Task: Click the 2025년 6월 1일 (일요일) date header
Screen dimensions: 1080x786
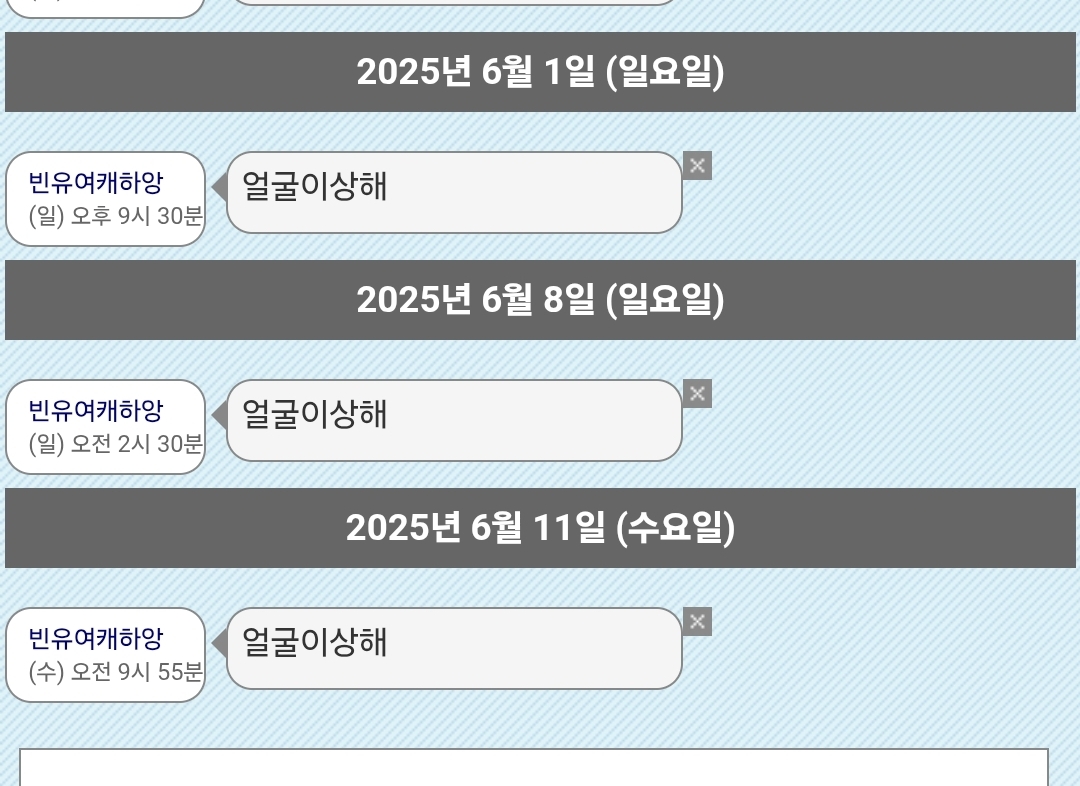Action: click(540, 72)
